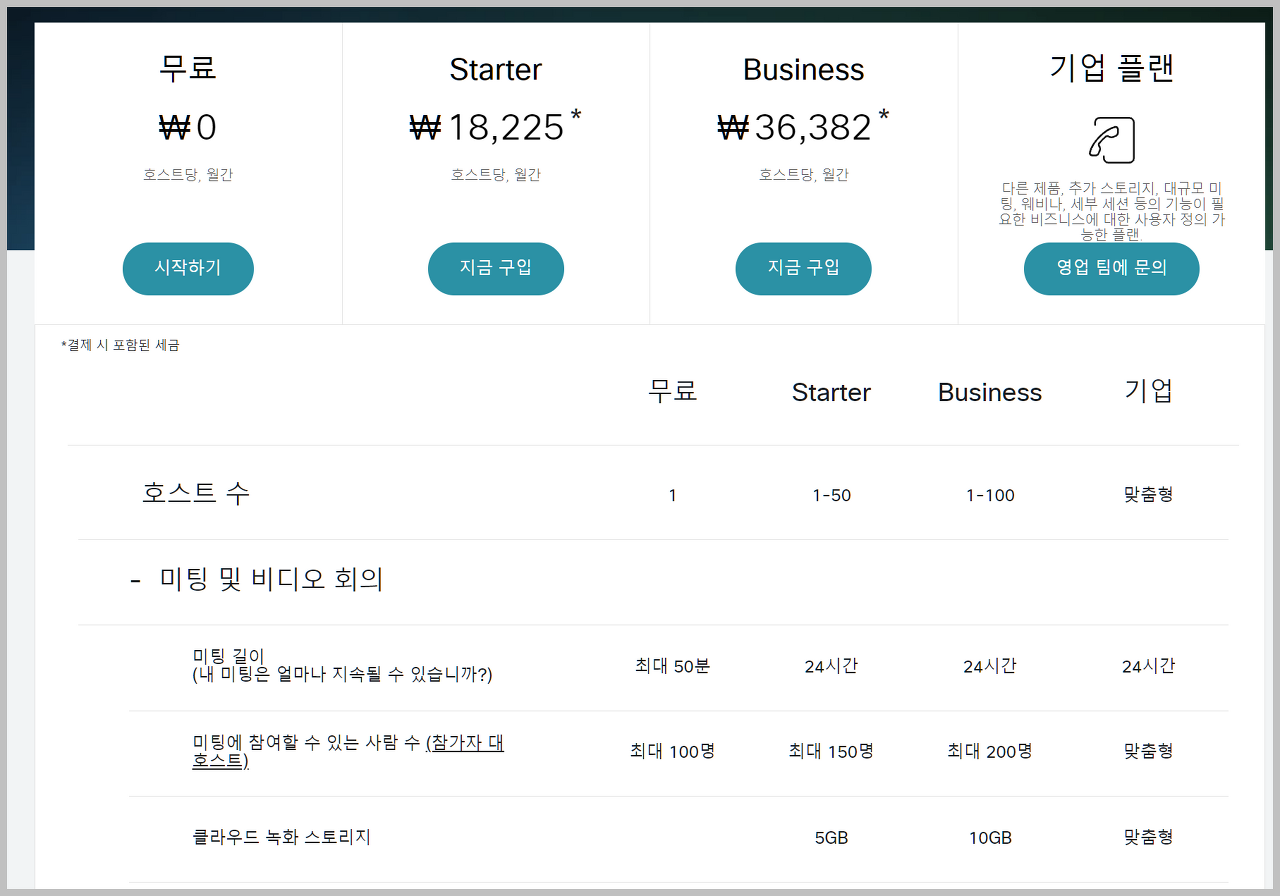Click the enterprise plan description paragraph
1280x896 pixels.
pyautogui.click(x=1111, y=211)
